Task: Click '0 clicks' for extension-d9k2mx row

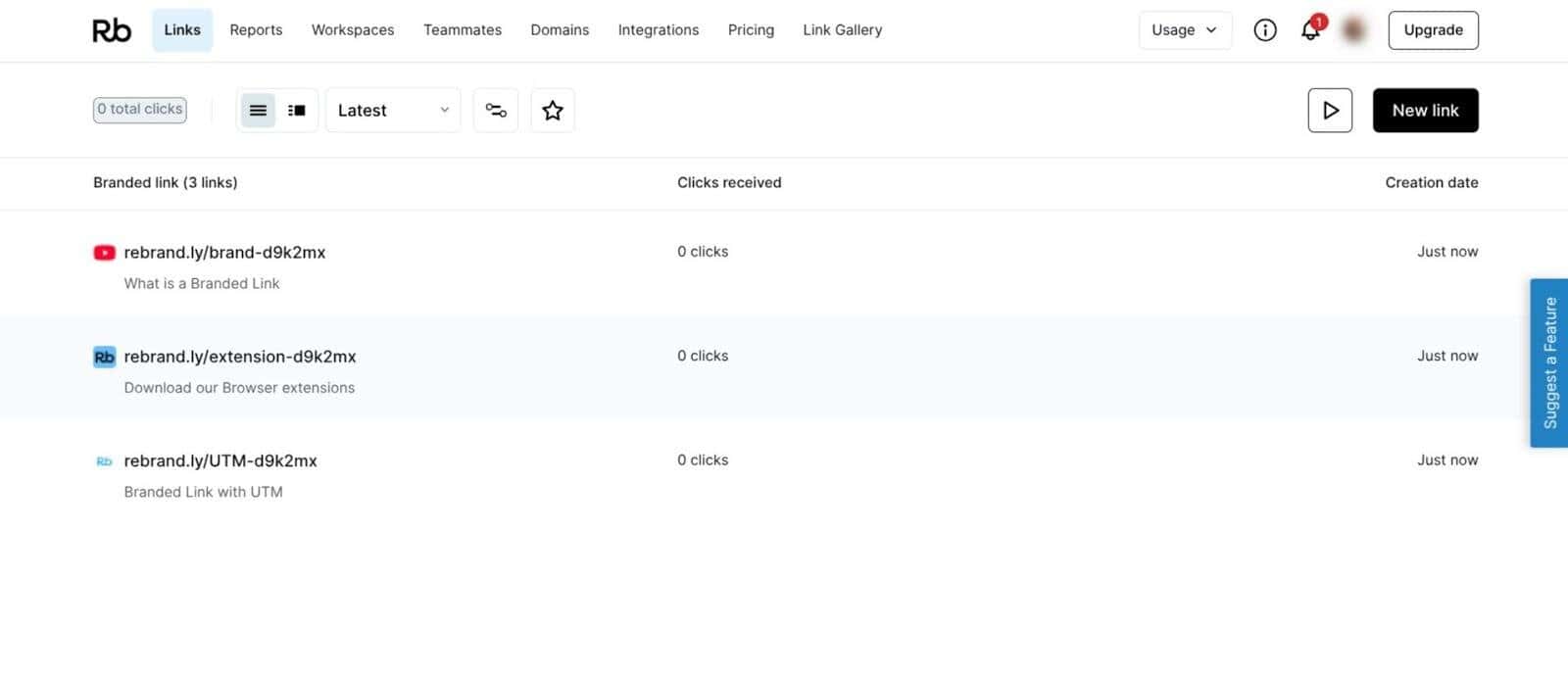Action: tap(703, 356)
